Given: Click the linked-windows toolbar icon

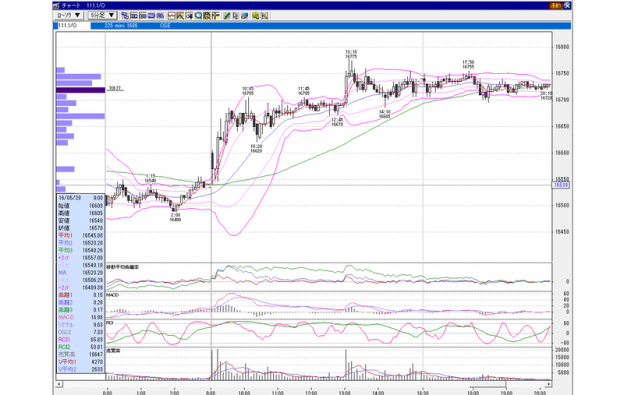Looking at the screenshot, I should [125, 16].
